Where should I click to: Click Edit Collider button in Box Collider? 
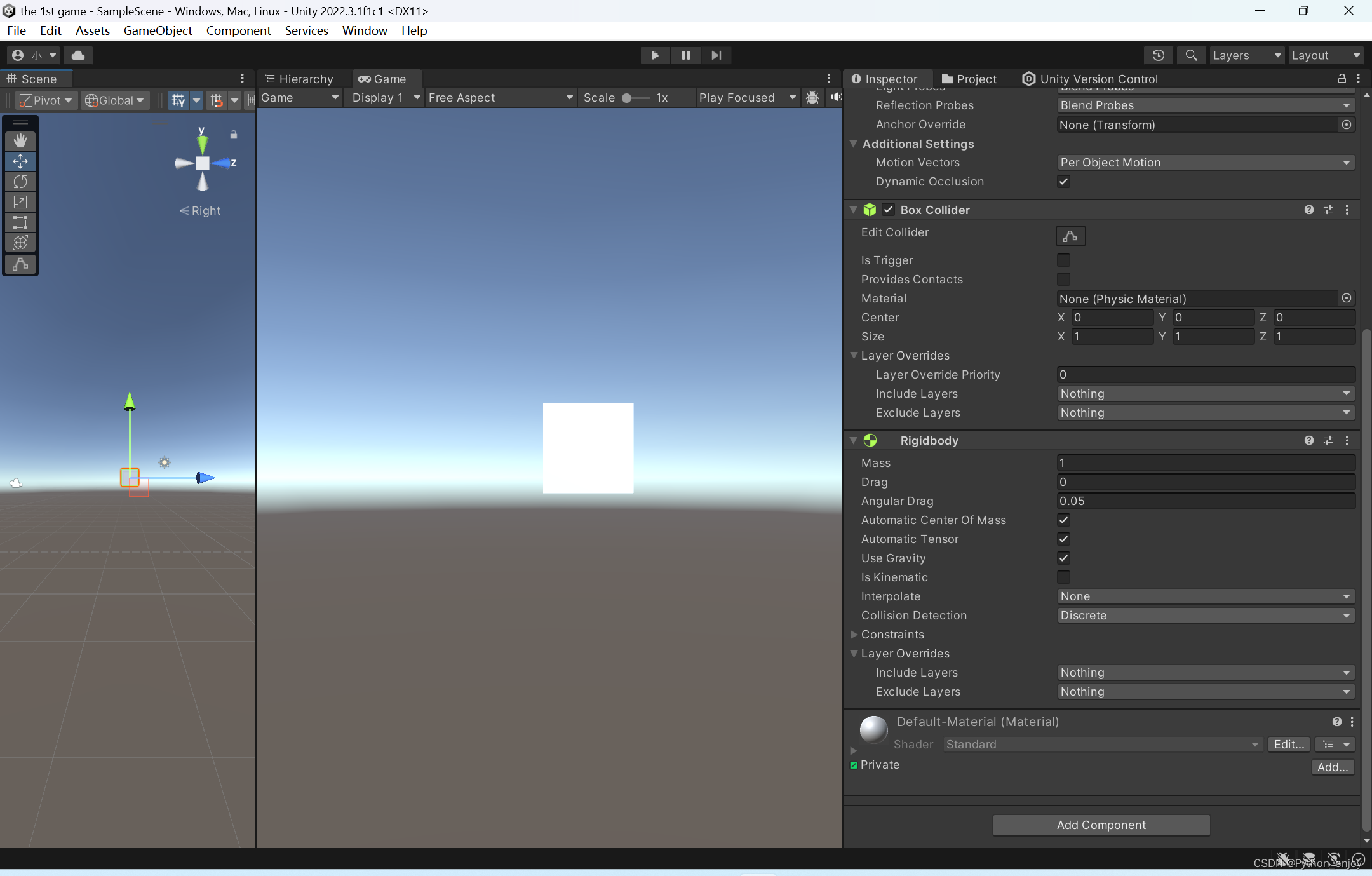pyautogui.click(x=1070, y=236)
